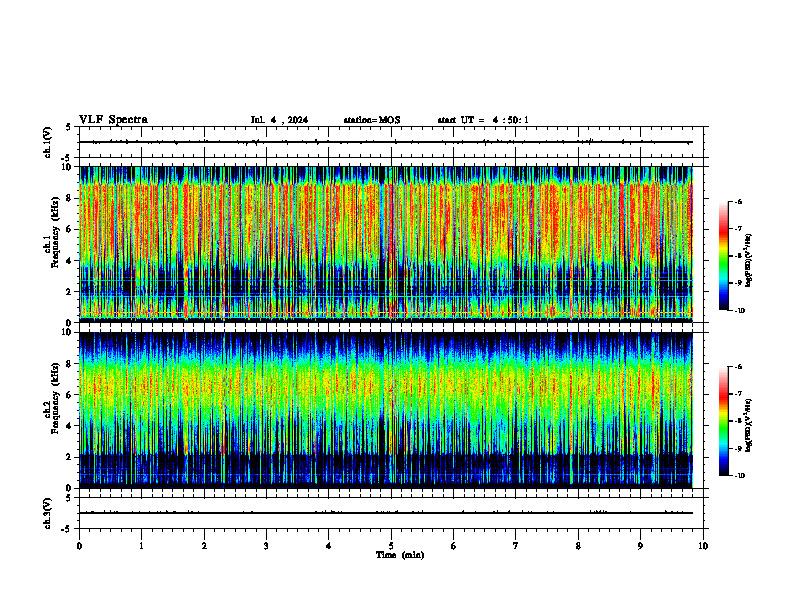Click inside the ch.1 spectrogram panel
This screenshot has height=612, width=792.
(386, 244)
